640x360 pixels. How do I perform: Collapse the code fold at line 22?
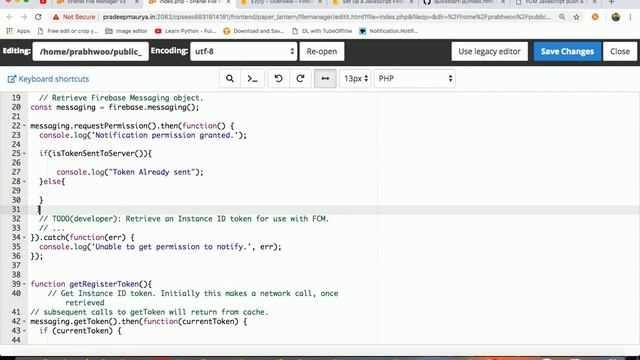(x=24, y=126)
